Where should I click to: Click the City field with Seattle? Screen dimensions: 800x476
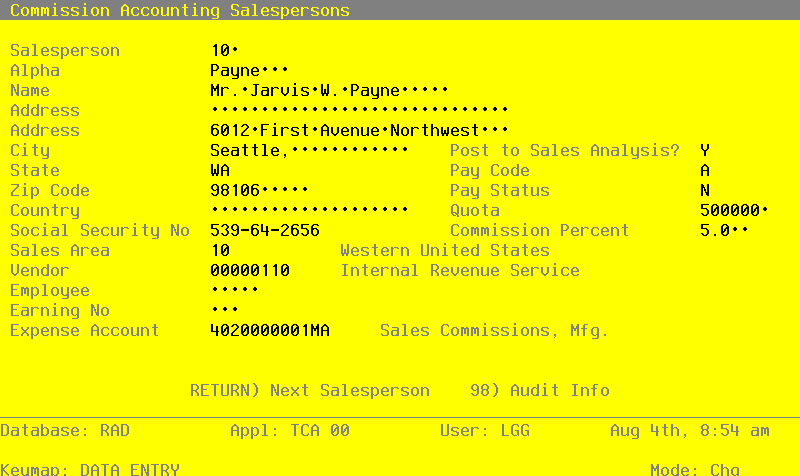tap(309, 150)
